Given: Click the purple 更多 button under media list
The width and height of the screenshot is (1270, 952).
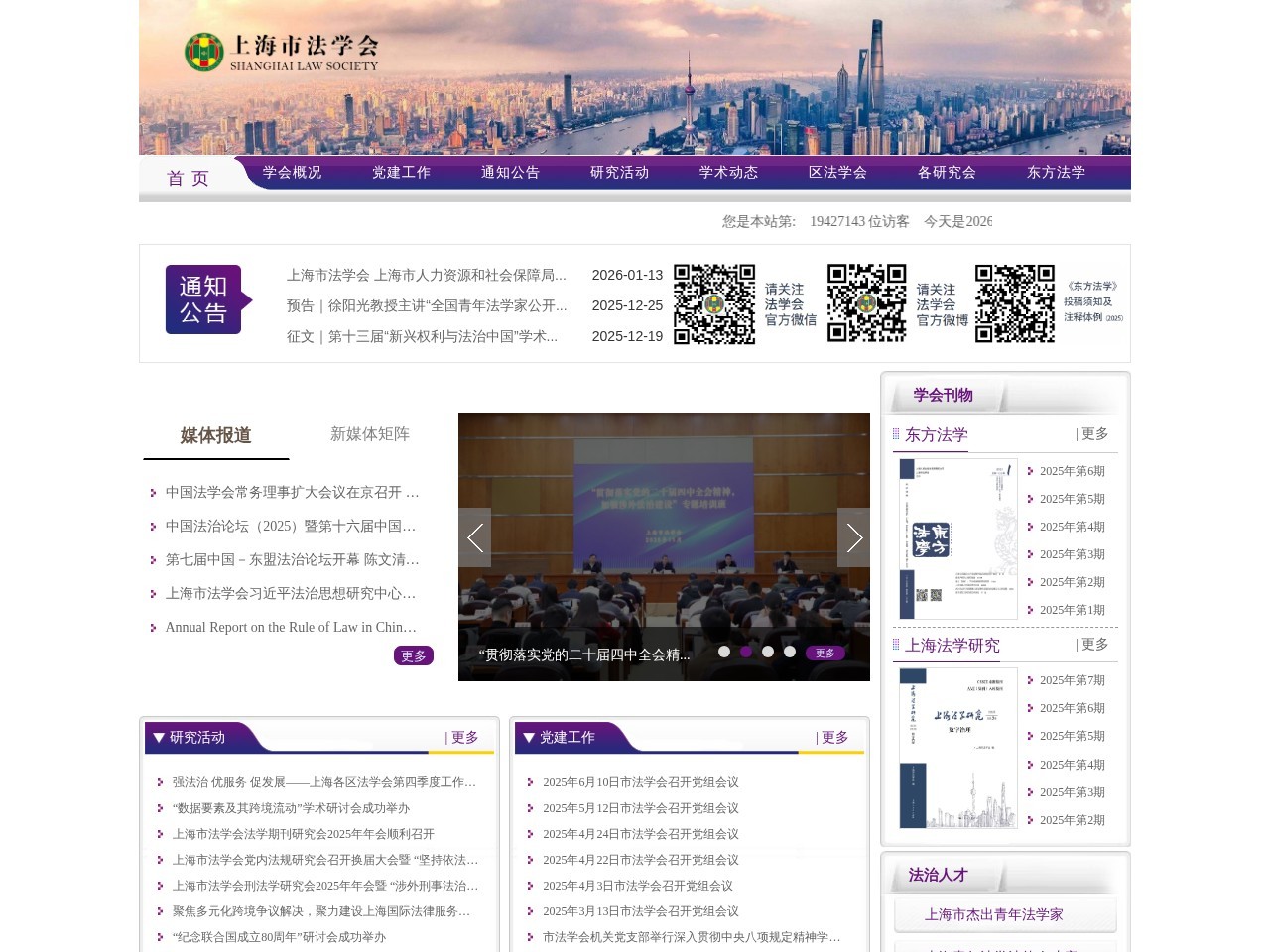Looking at the screenshot, I should pos(414,655).
